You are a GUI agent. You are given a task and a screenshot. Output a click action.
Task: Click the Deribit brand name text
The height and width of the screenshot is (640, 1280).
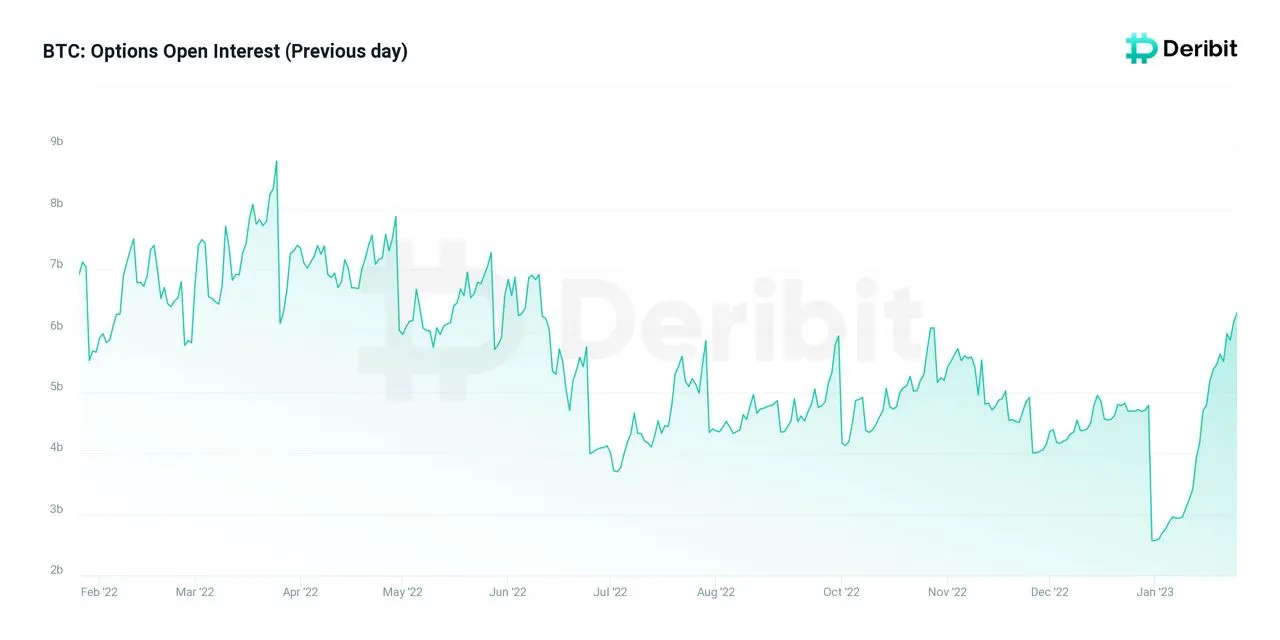pos(1200,48)
